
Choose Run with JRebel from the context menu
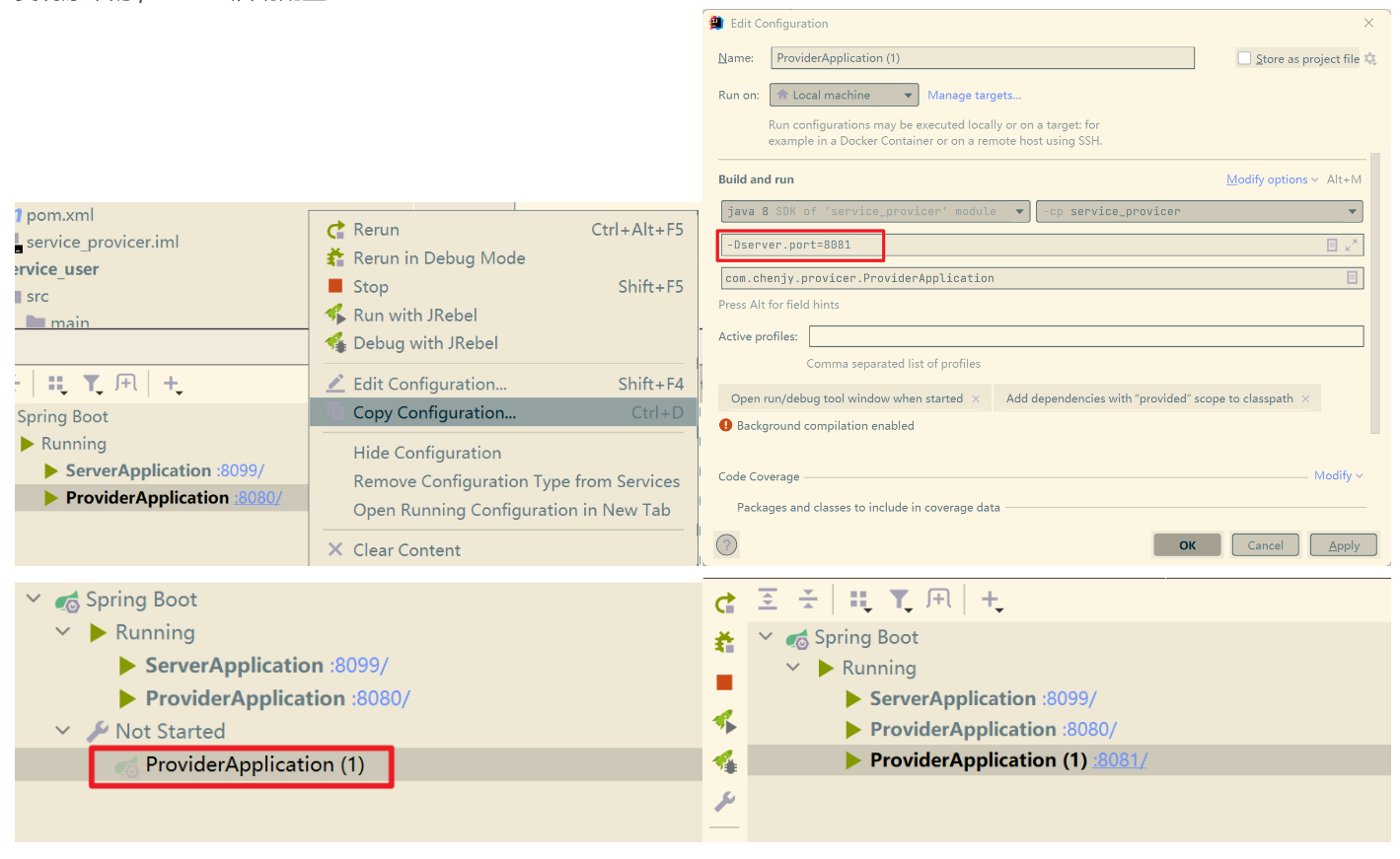click(x=504, y=316)
